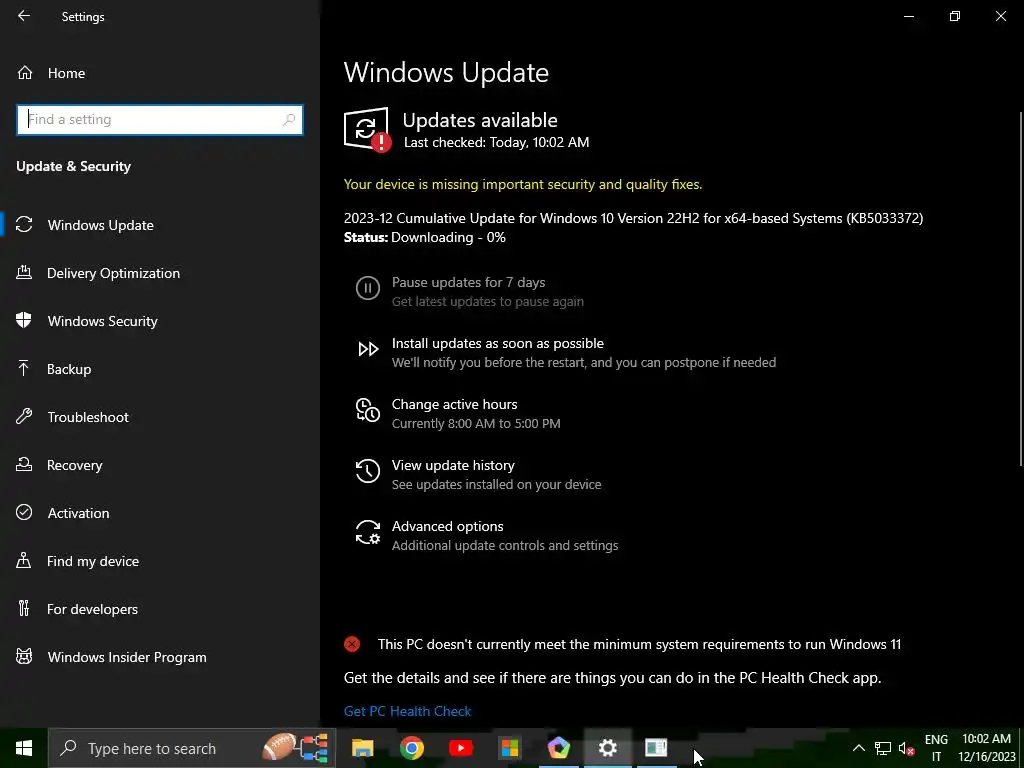This screenshot has height=768, width=1024.
Task: Click the muted volume speaker icon
Action: click(x=906, y=748)
